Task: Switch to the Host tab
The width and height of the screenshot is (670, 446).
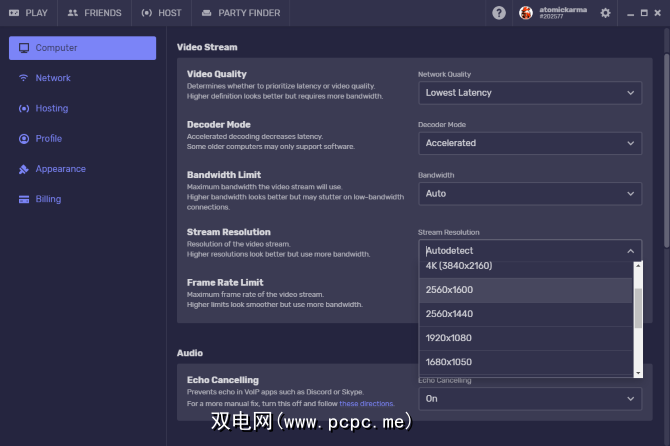Action: tap(162, 13)
